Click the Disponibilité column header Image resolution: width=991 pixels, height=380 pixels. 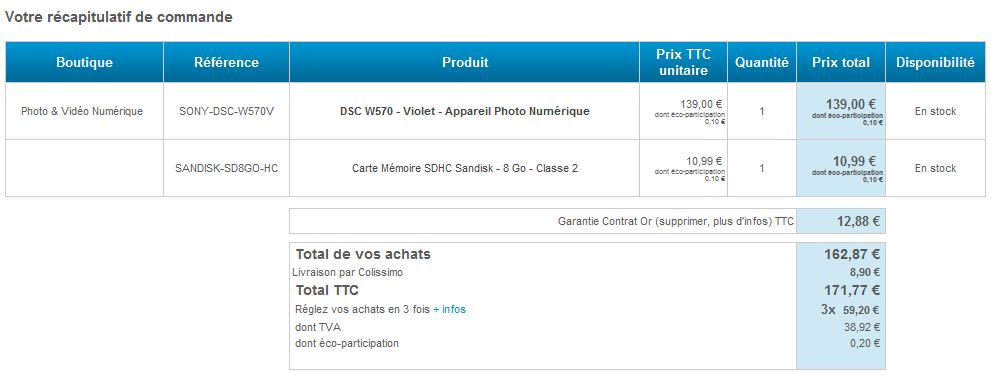[x=935, y=63]
